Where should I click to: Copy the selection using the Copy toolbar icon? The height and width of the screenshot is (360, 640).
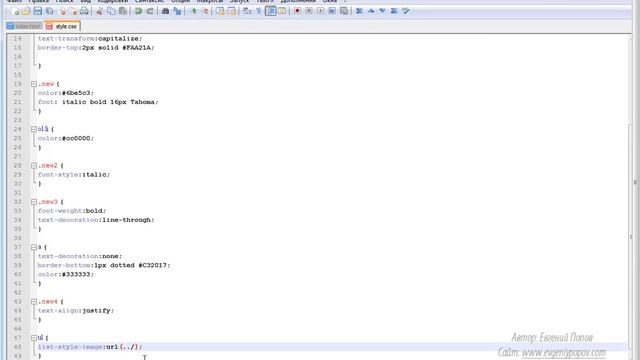click(111, 11)
